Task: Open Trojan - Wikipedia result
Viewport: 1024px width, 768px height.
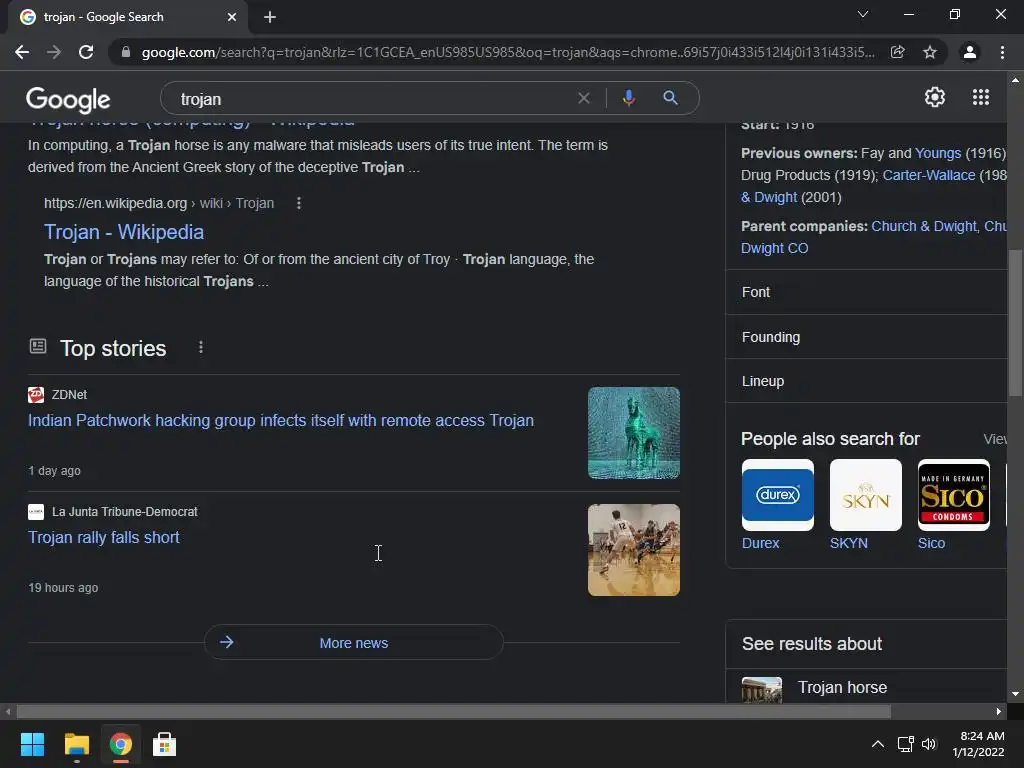Action: [124, 232]
